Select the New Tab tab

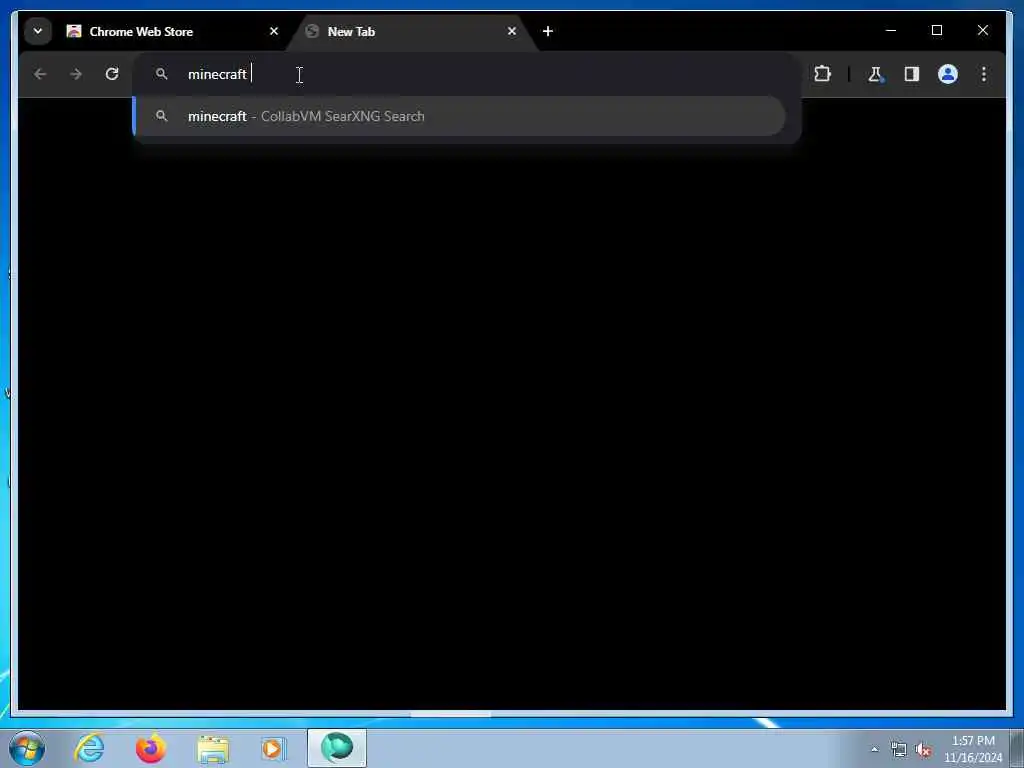[411, 31]
